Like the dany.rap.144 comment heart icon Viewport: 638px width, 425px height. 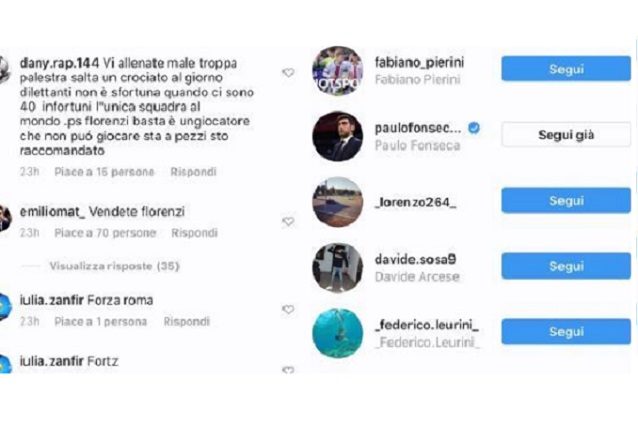click(288, 73)
